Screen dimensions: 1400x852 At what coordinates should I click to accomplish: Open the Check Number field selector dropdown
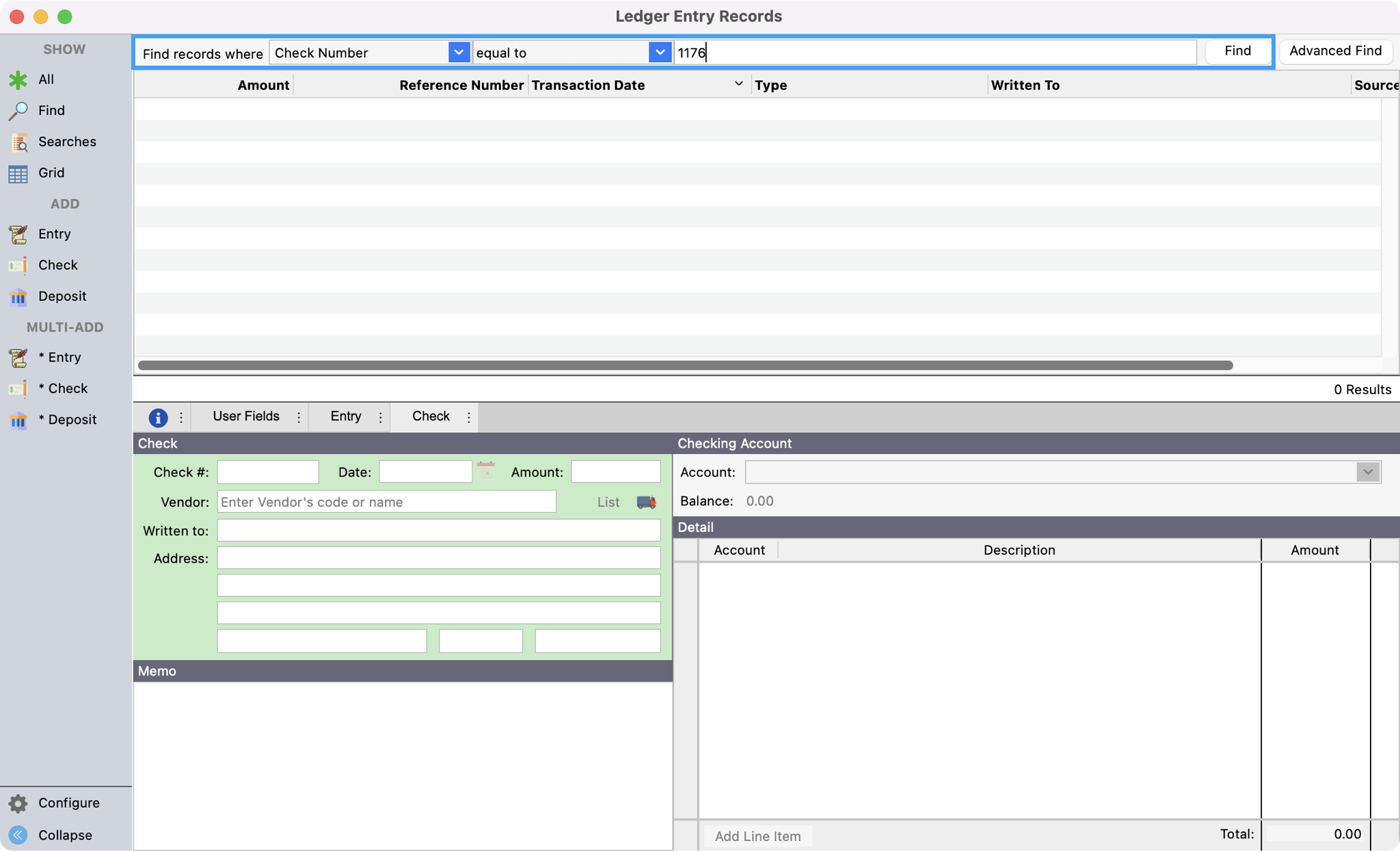tap(457, 52)
